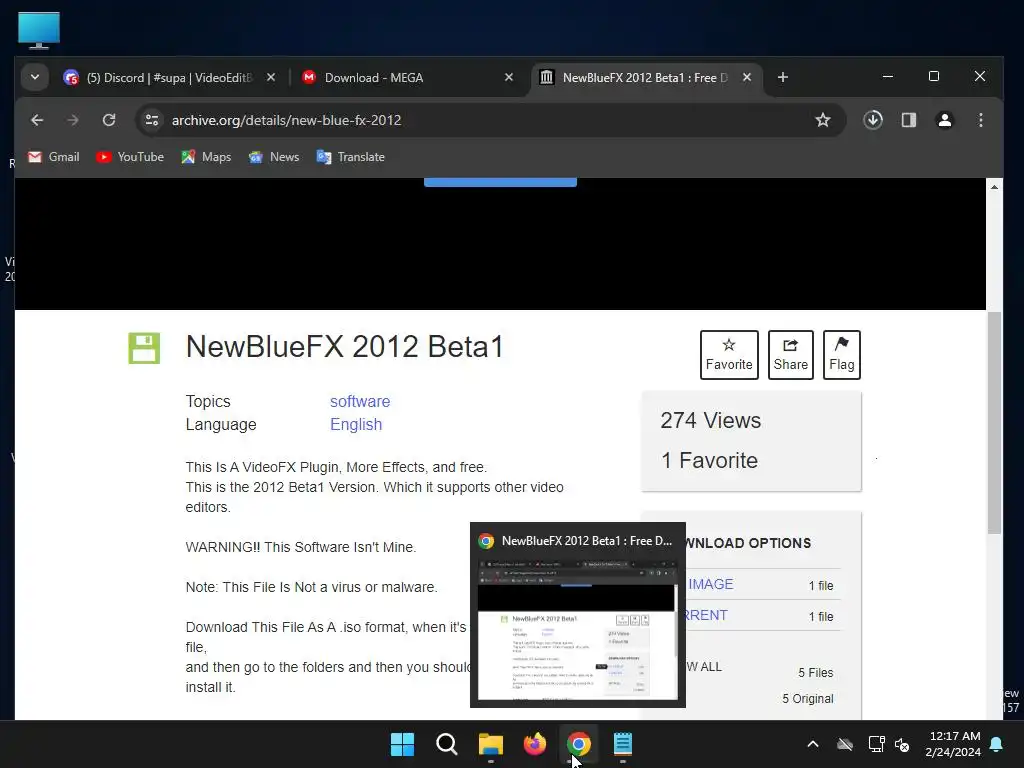This screenshot has height=768, width=1024.
Task: Open Windows taskbar search
Action: (x=447, y=744)
